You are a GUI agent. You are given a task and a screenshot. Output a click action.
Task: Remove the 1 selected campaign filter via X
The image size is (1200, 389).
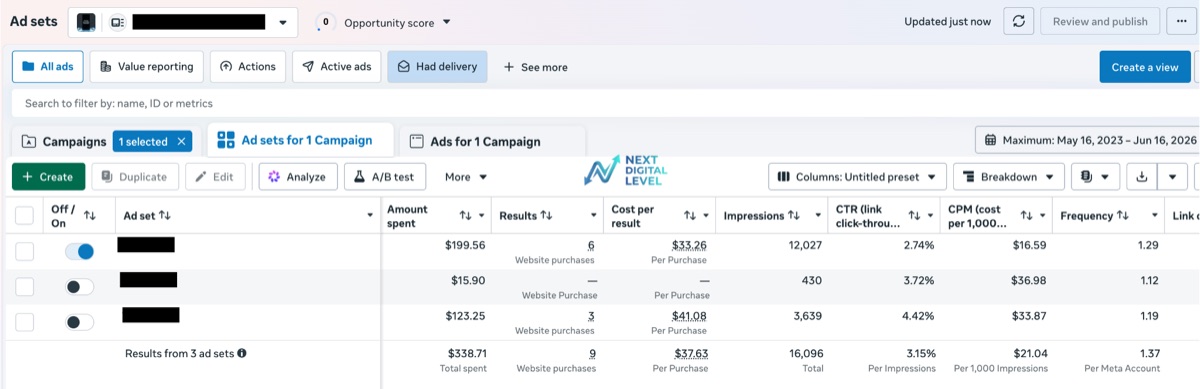181,142
